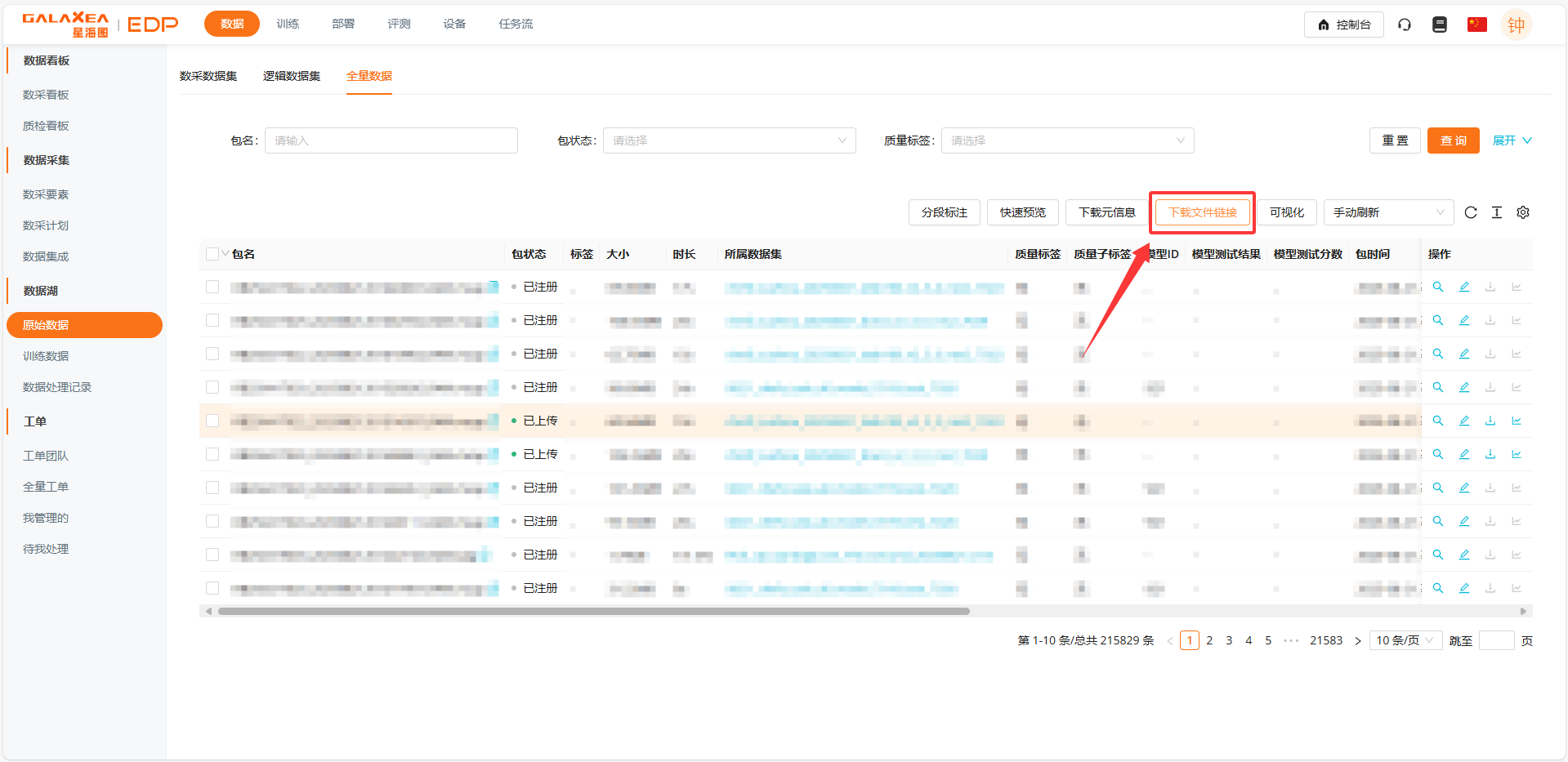This screenshot has width=1568, height=762.
Task: Check the first table row checkbox
Action: pyautogui.click(x=212, y=287)
